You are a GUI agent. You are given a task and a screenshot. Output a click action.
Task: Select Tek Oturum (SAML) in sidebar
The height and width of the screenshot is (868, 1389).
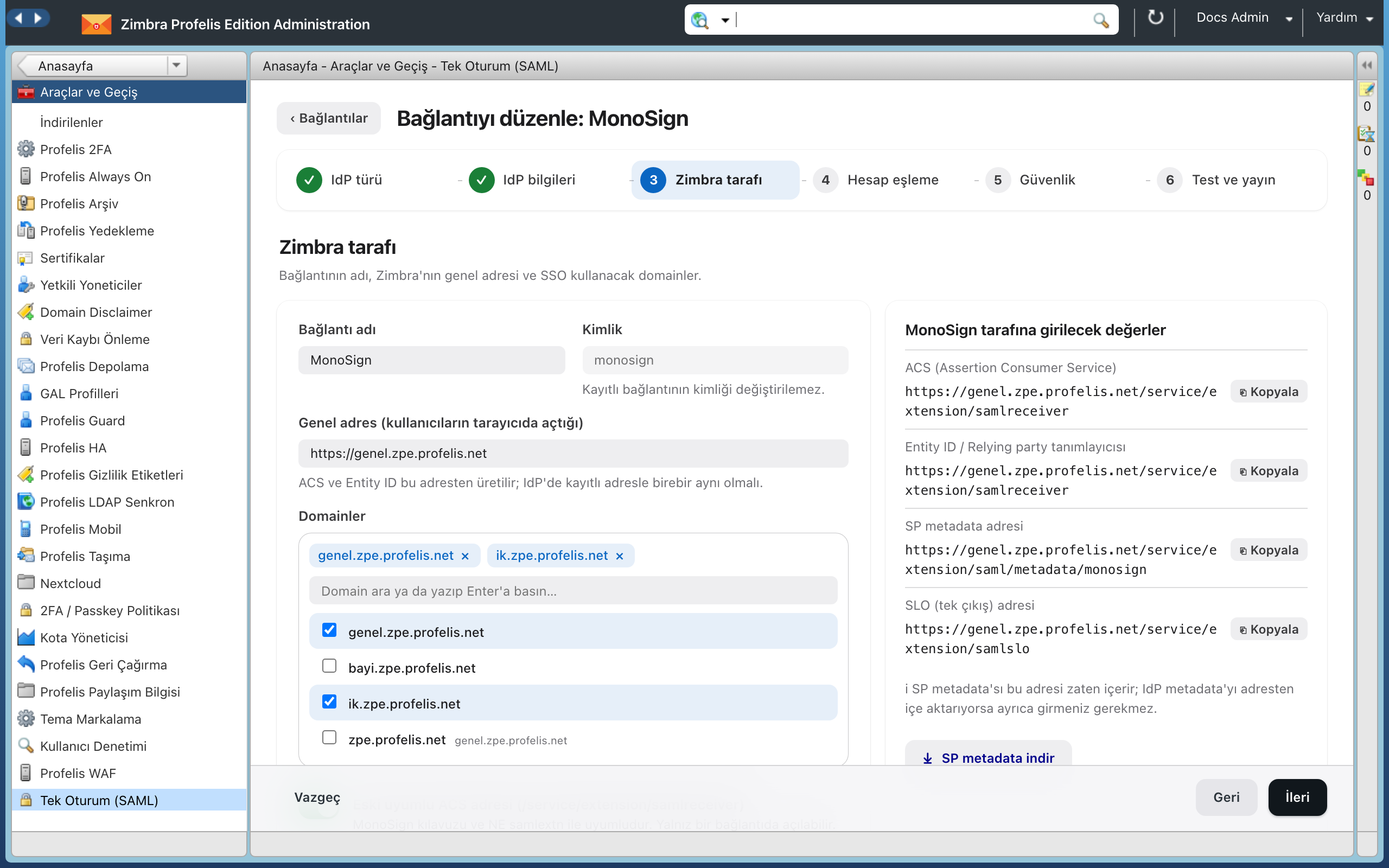pos(129,800)
